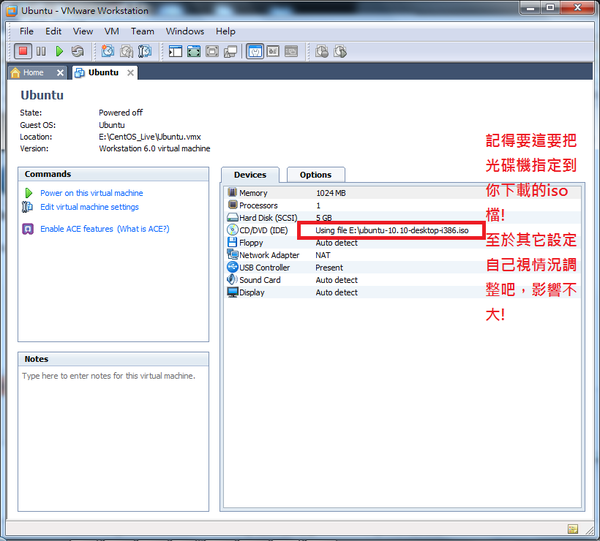Open the Help menu
This screenshot has width=600, height=541.
[x=225, y=31]
